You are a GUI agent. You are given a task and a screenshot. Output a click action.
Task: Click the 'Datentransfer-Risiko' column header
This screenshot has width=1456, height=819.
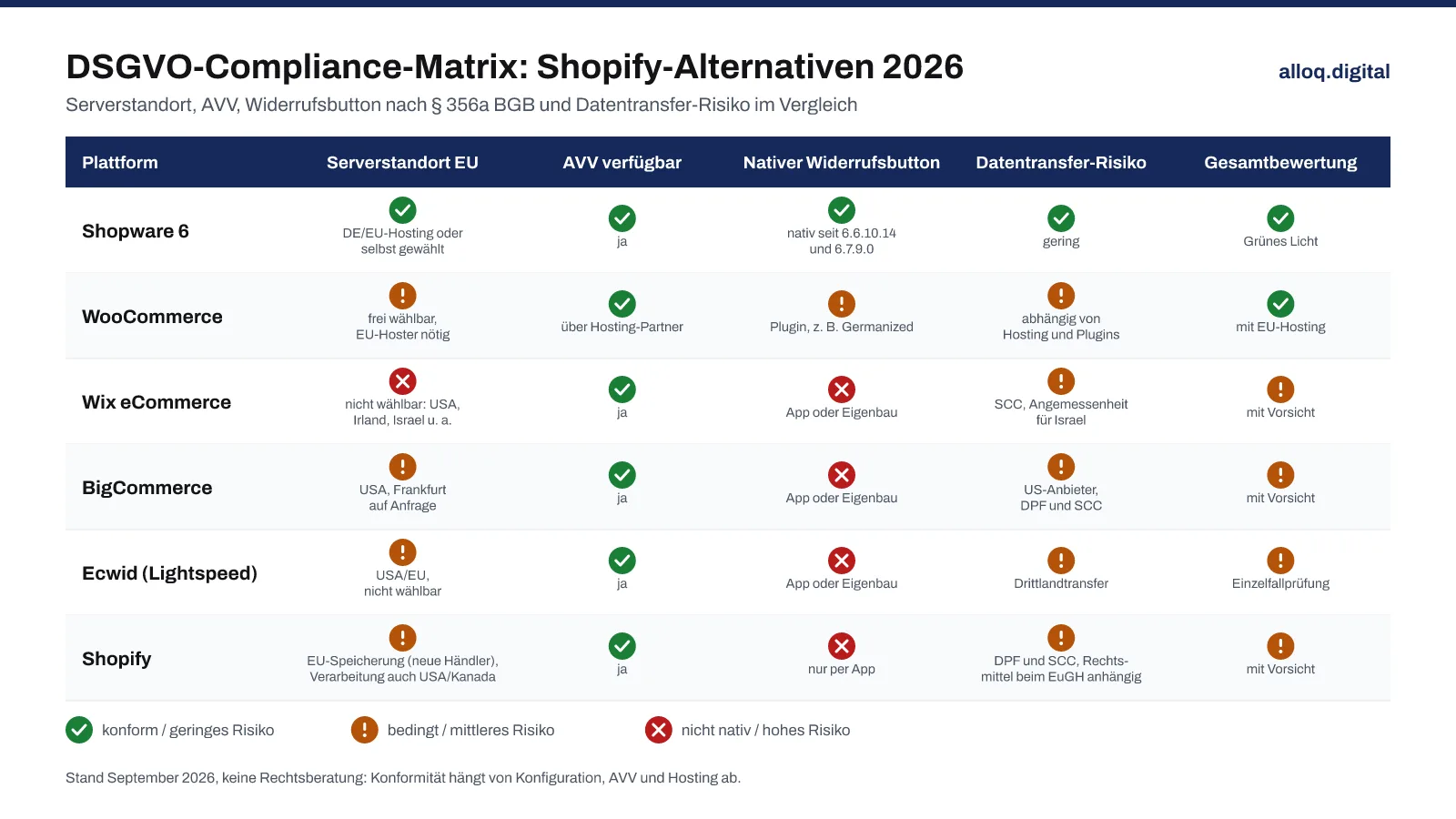1061,163
